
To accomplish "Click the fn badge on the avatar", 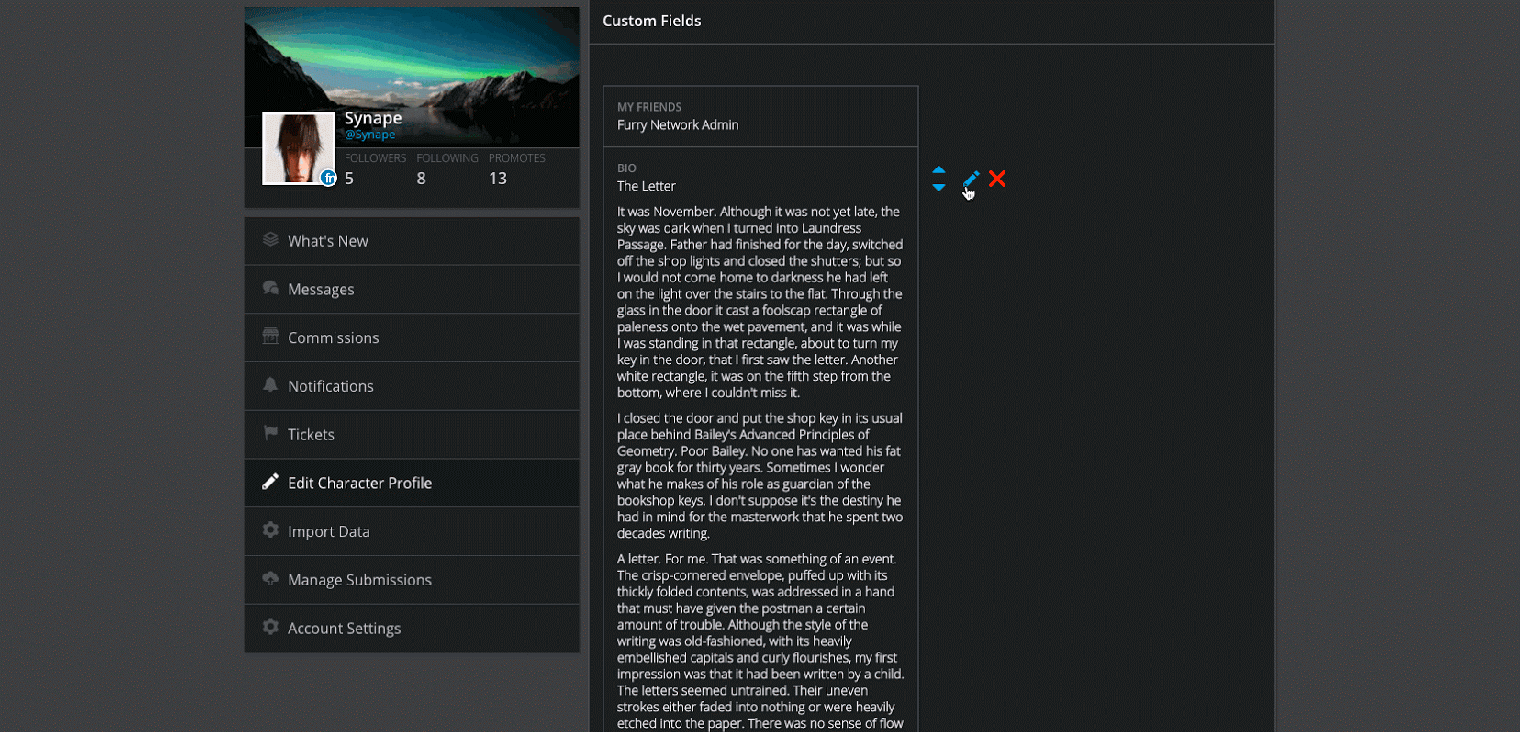I will tap(328, 178).
